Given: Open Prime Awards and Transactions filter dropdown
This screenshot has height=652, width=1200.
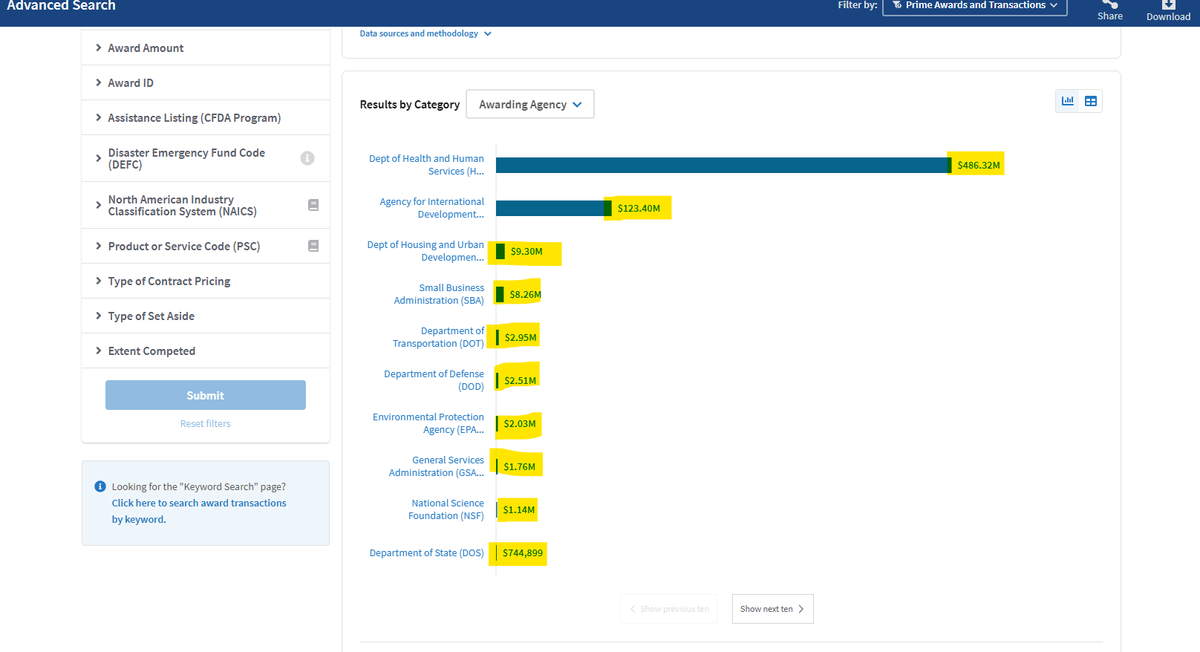Looking at the screenshot, I should pos(975,6).
